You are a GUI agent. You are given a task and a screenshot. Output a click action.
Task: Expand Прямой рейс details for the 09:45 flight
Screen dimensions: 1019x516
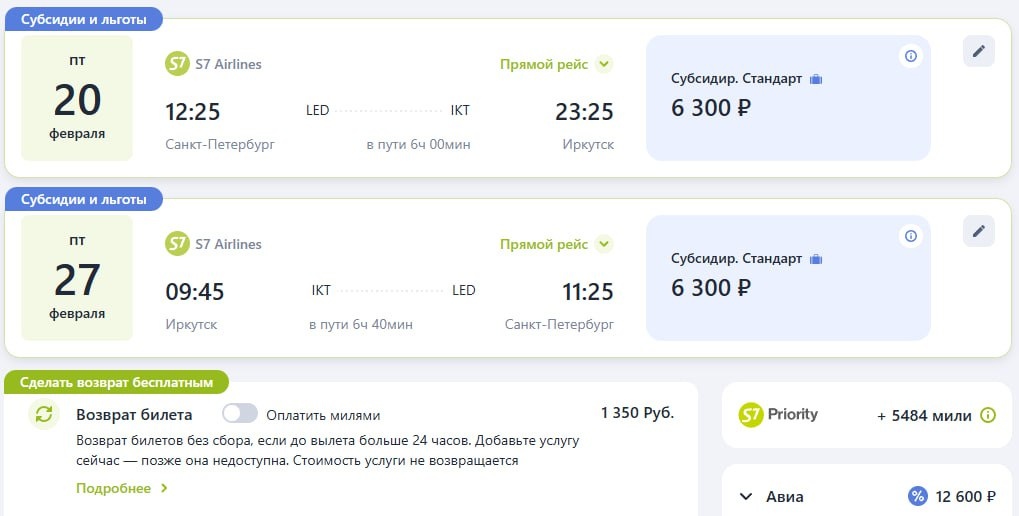pyautogui.click(x=603, y=244)
